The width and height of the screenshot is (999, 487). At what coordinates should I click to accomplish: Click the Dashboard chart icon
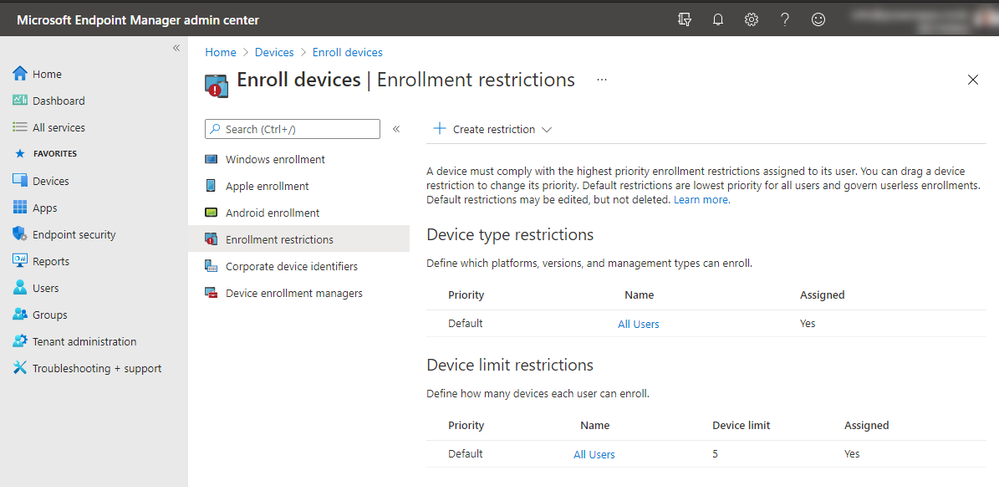point(20,100)
